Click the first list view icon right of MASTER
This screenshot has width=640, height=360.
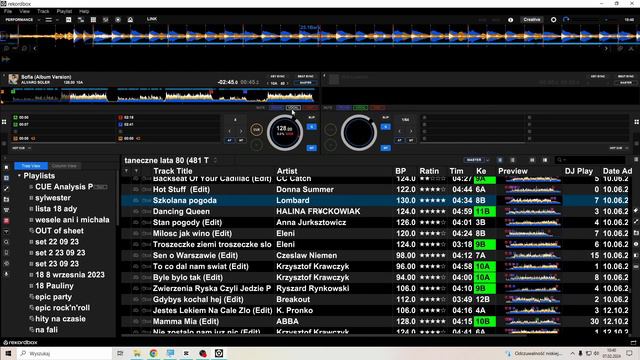500,160
